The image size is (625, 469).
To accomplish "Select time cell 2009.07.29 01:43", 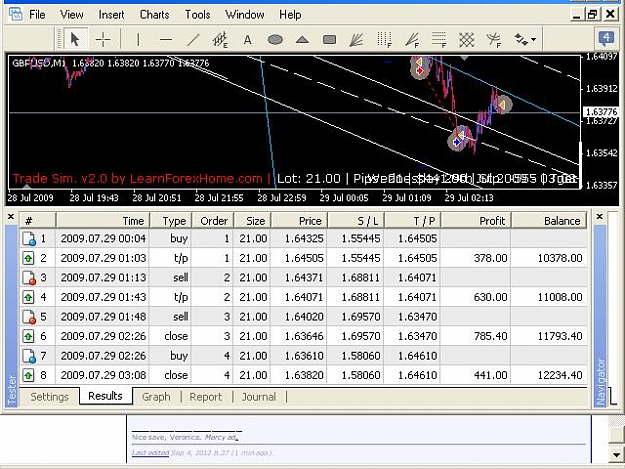I will (103, 297).
